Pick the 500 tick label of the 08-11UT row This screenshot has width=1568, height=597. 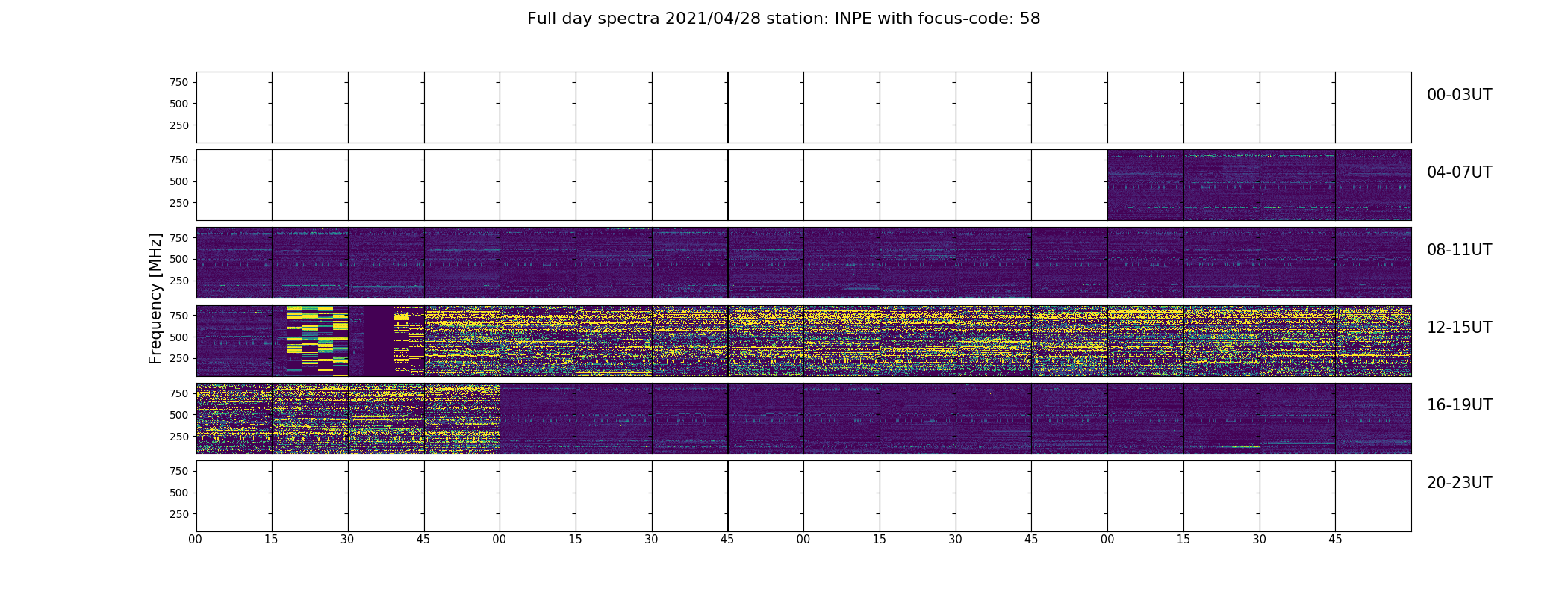coord(179,260)
